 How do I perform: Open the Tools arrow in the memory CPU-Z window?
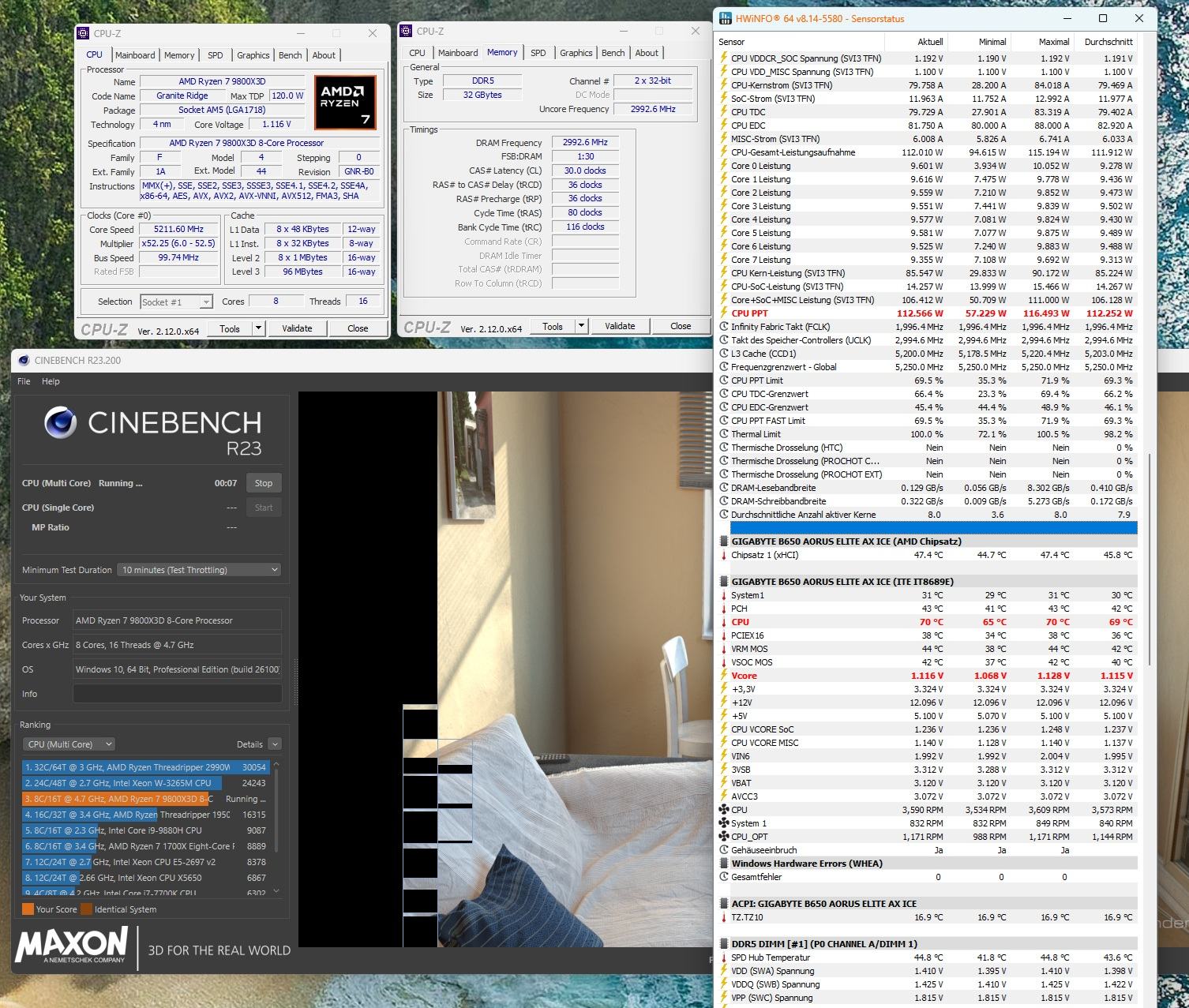581,326
